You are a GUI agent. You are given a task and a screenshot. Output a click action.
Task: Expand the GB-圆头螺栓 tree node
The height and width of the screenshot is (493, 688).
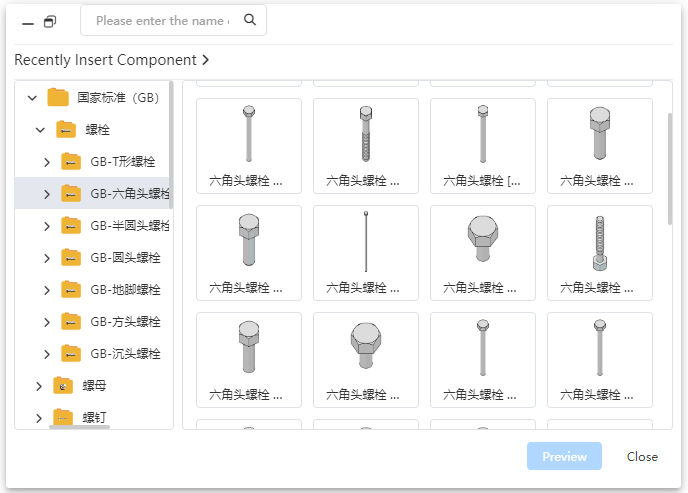pyautogui.click(x=46, y=257)
